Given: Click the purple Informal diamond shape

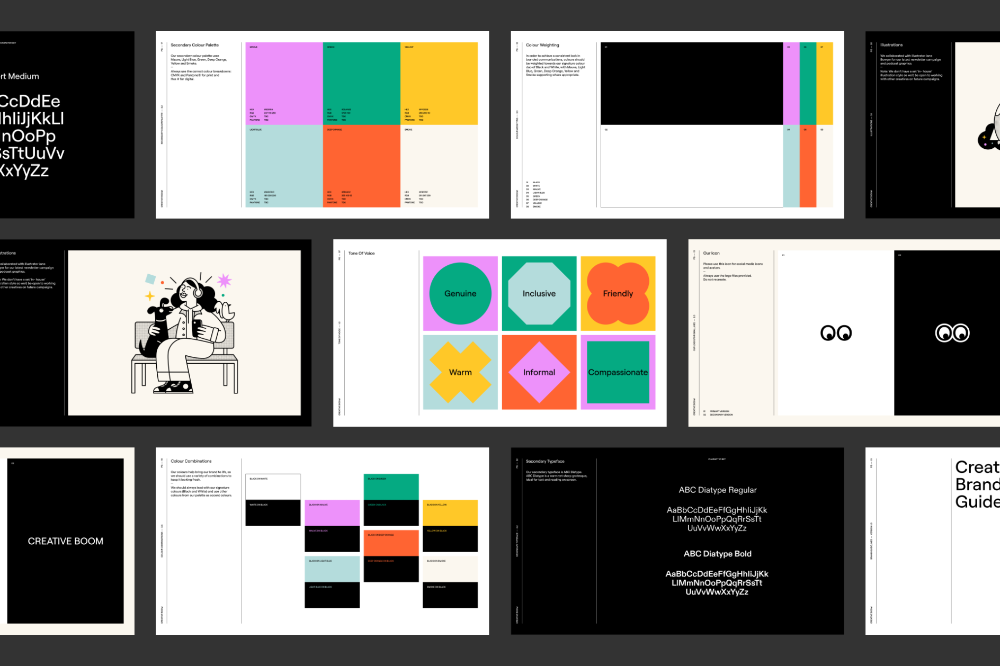Looking at the screenshot, I should click(x=539, y=372).
